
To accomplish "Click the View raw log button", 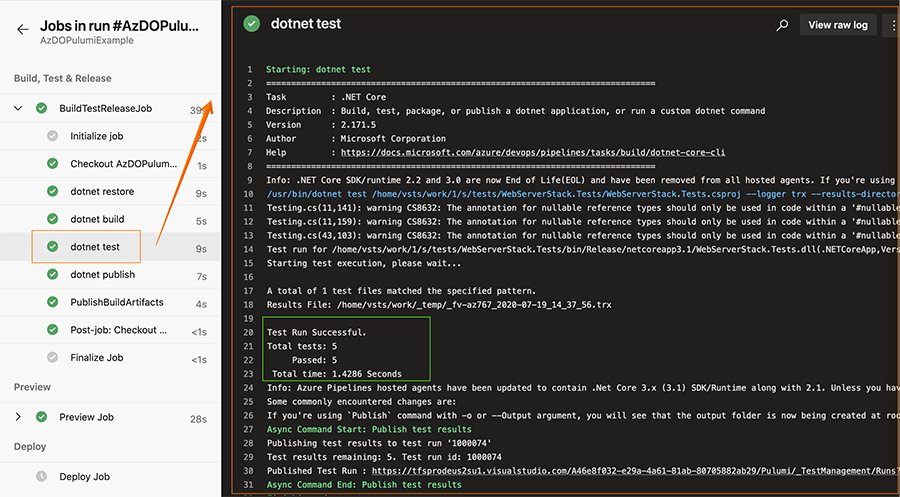I will [x=837, y=25].
